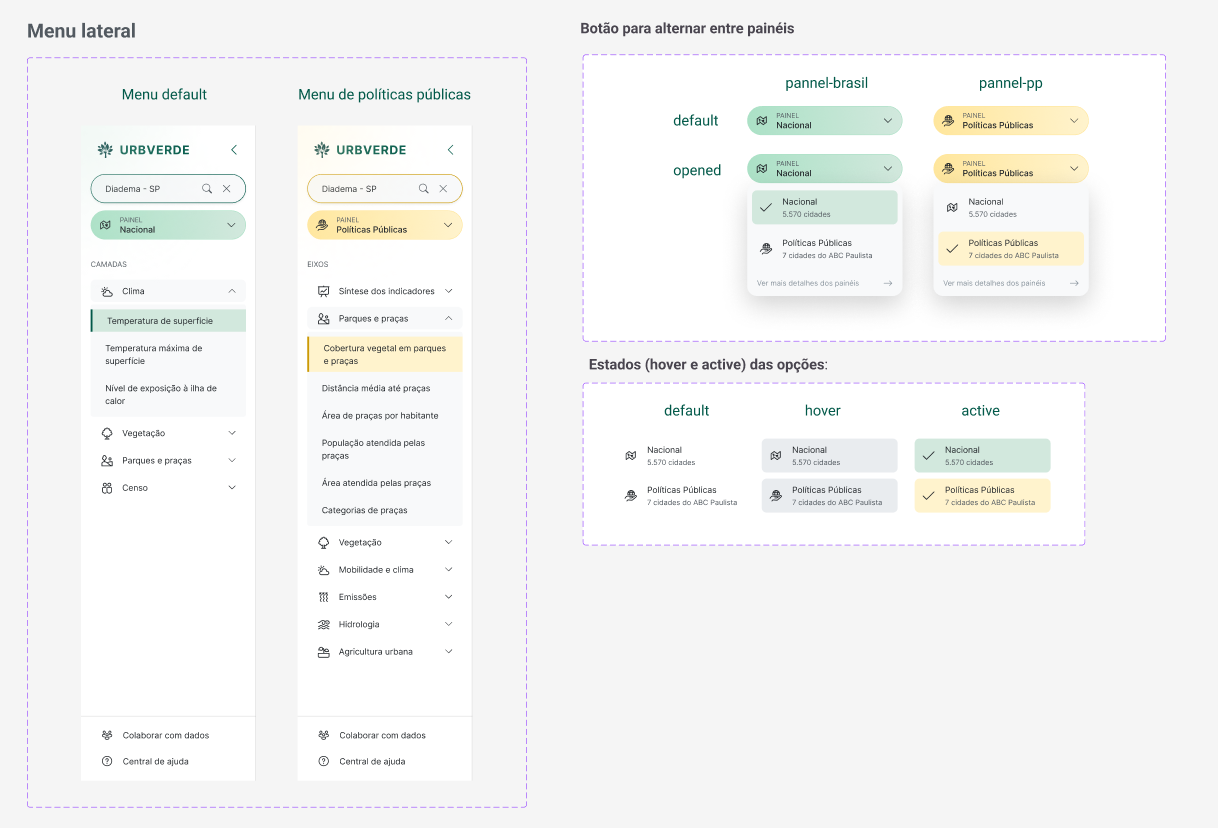Collapse Menu default sidebar with left chevron
This screenshot has width=1218, height=828.
[234, 150]
